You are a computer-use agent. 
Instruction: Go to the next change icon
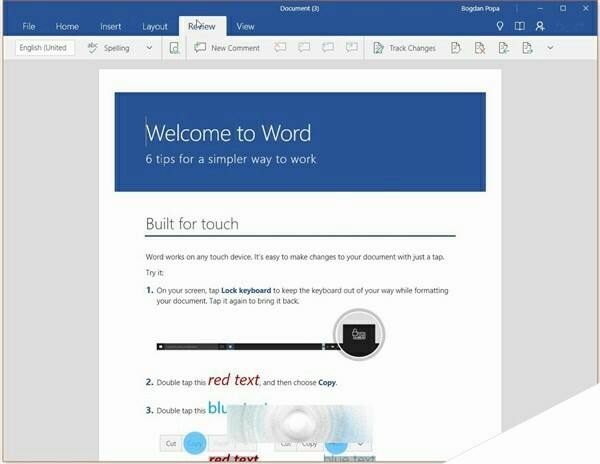527,48
